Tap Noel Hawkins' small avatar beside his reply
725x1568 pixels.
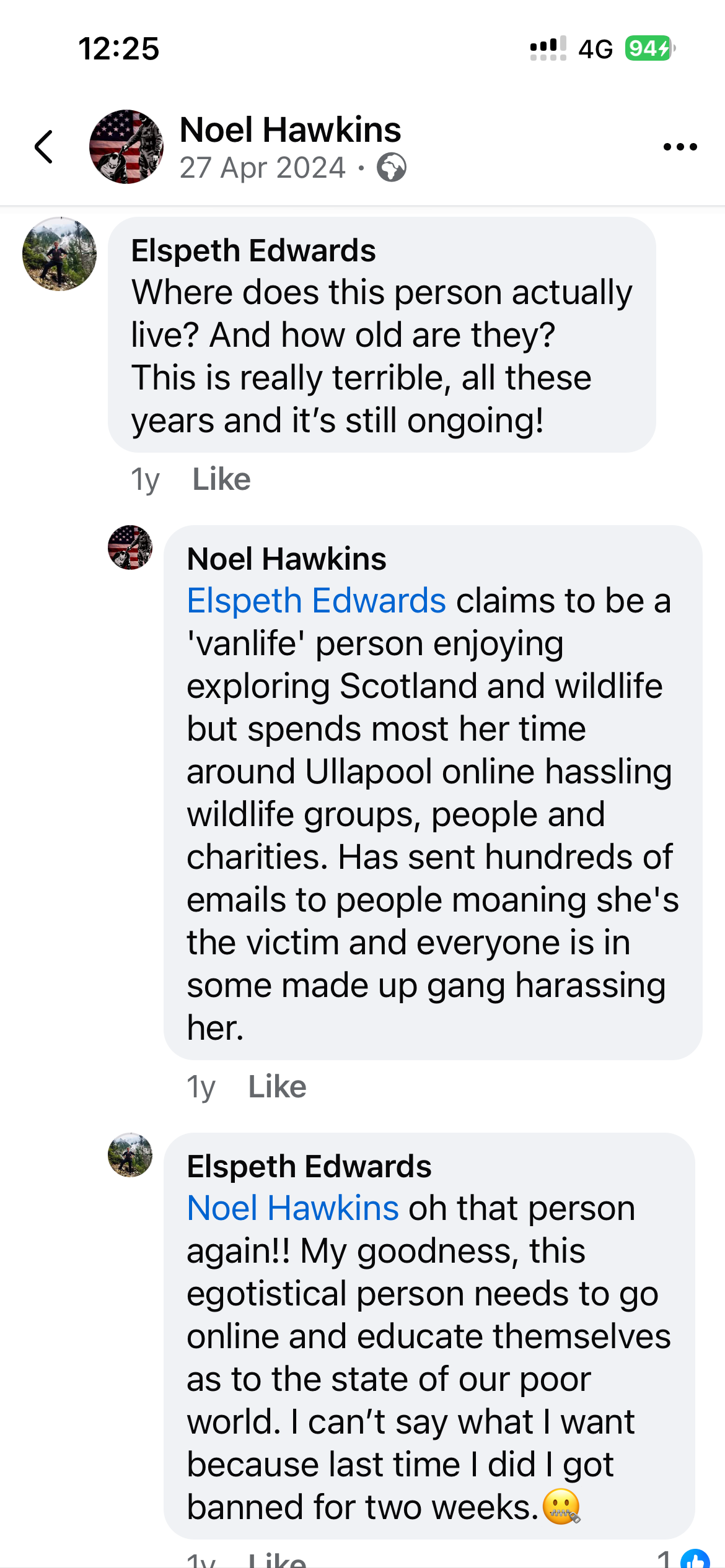pyautogui.click(x=130, y=547)
